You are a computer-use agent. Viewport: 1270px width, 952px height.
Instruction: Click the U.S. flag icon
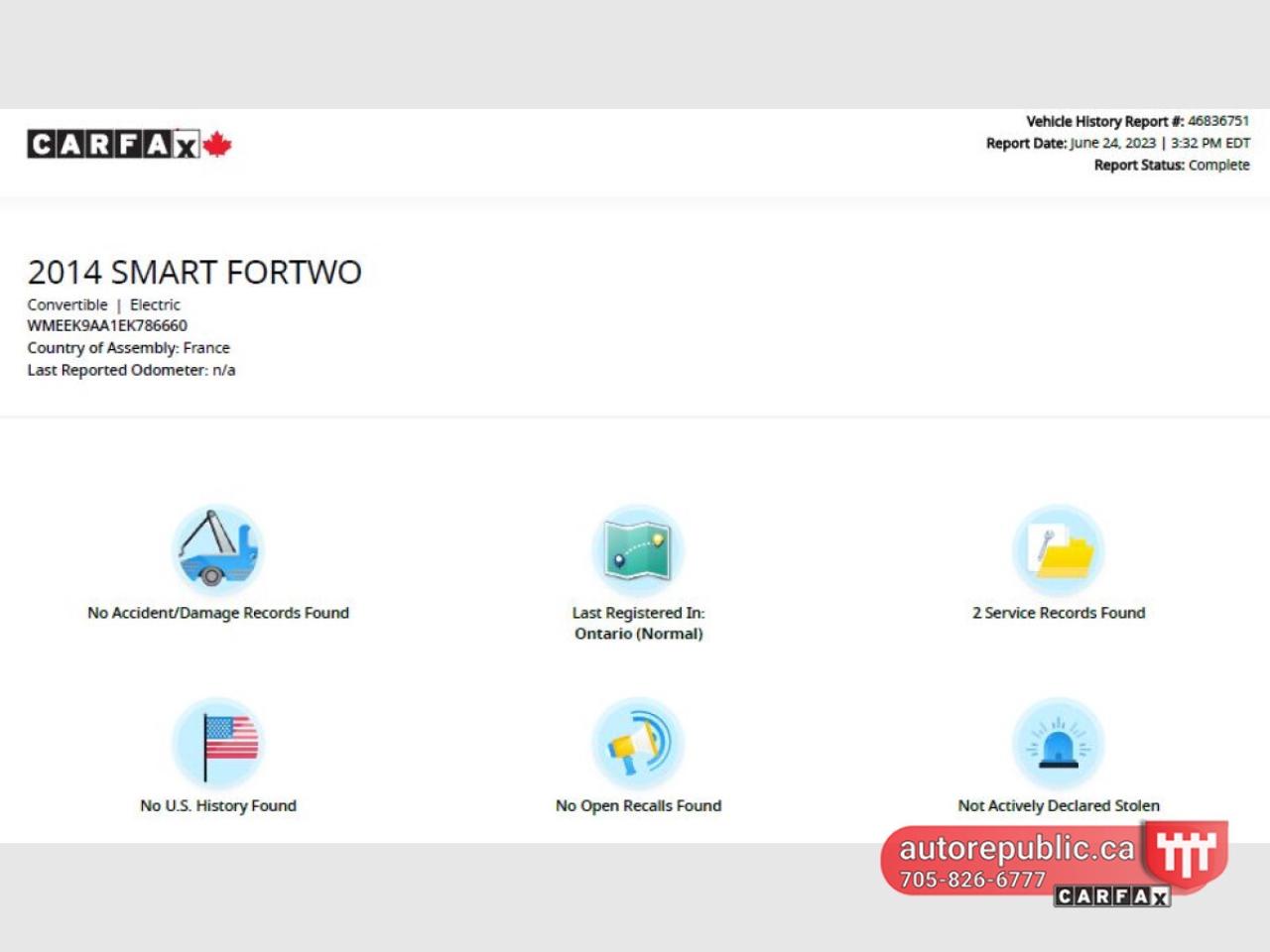tap(217, 743)
